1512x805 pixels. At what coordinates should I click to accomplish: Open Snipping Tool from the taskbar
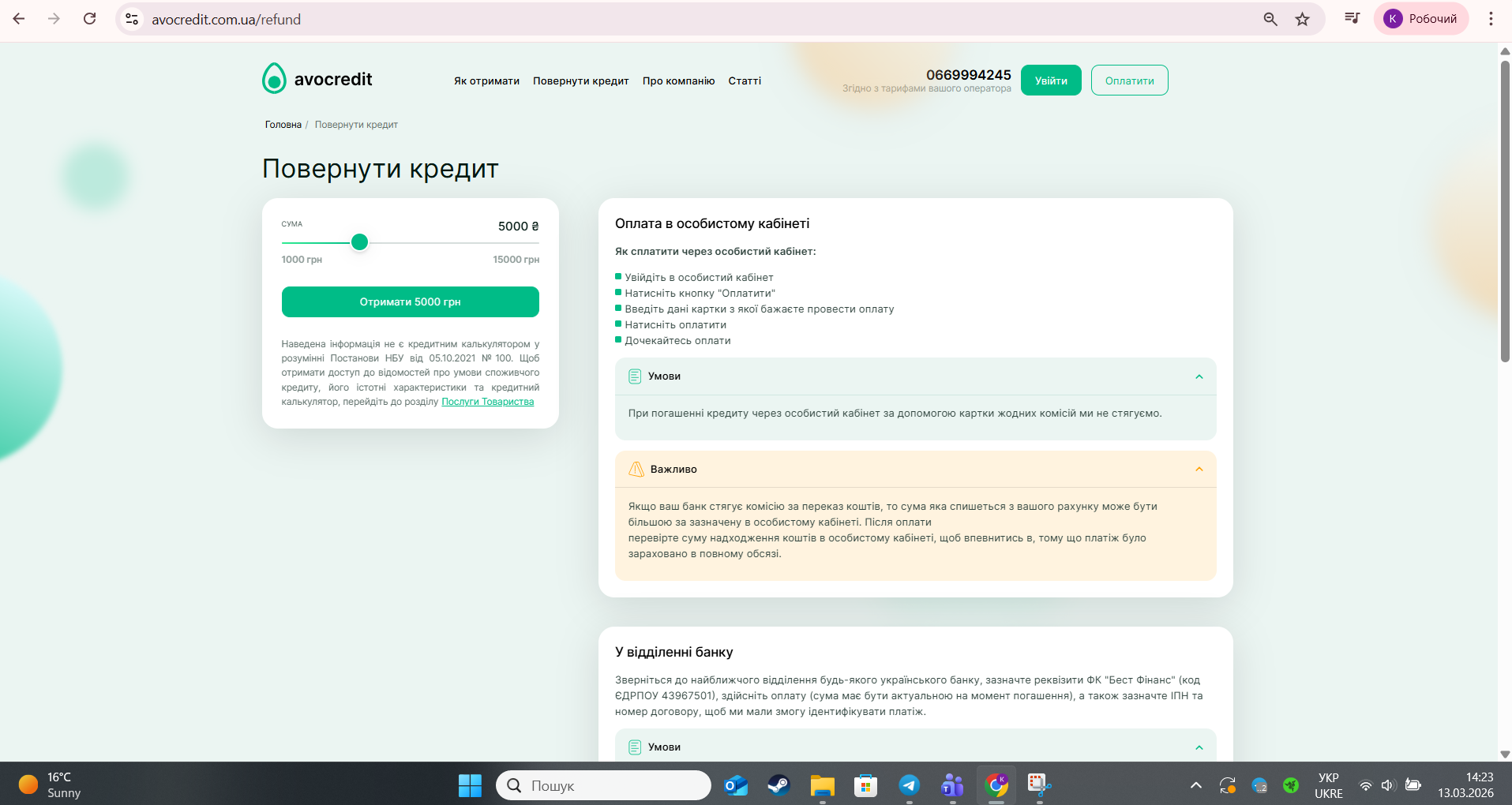coord(1039,785)
